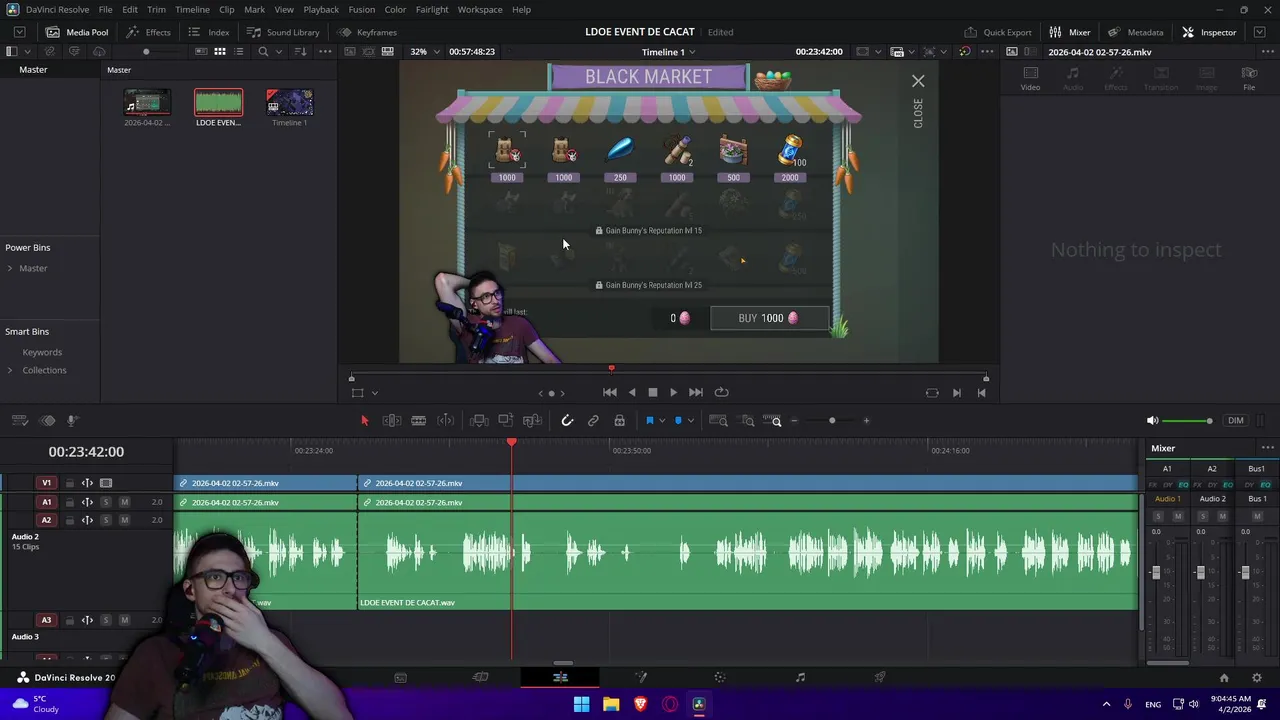Open the Effects panel

[x=148, y=32]
